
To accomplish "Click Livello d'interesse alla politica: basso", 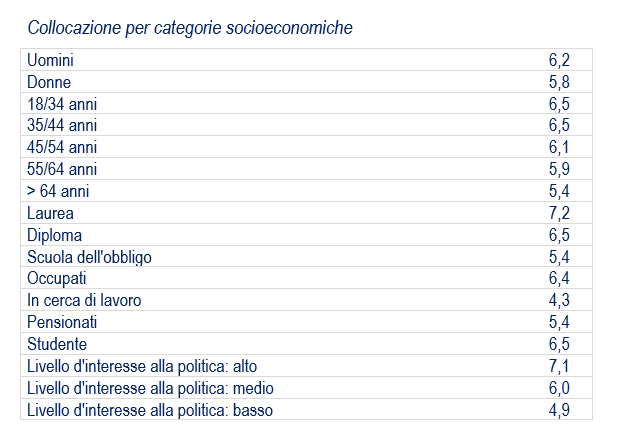I will [x=150, y=410].
